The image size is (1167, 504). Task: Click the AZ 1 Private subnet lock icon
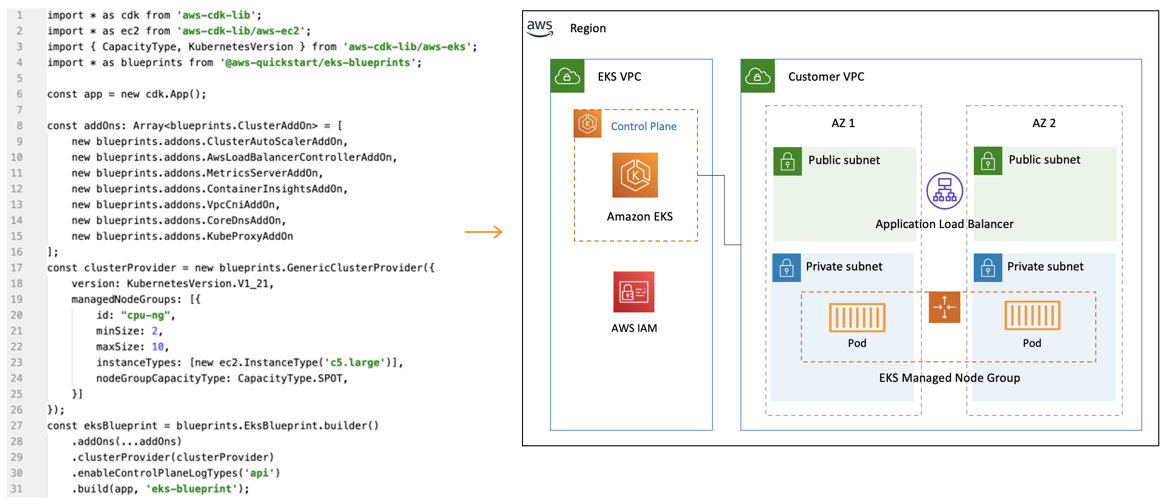tap(785, 267)
